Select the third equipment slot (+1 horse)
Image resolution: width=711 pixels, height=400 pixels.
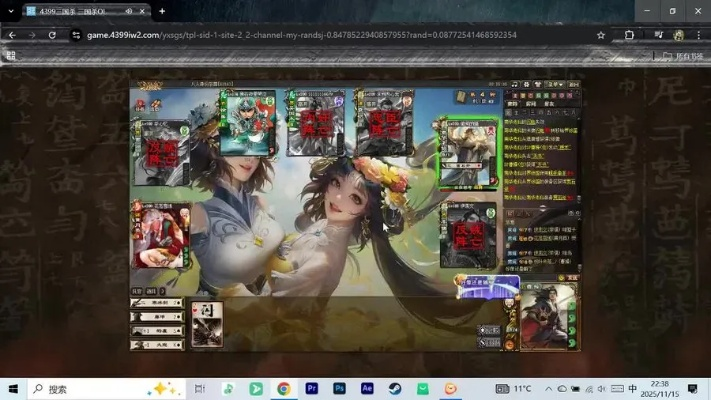point(157,331)
